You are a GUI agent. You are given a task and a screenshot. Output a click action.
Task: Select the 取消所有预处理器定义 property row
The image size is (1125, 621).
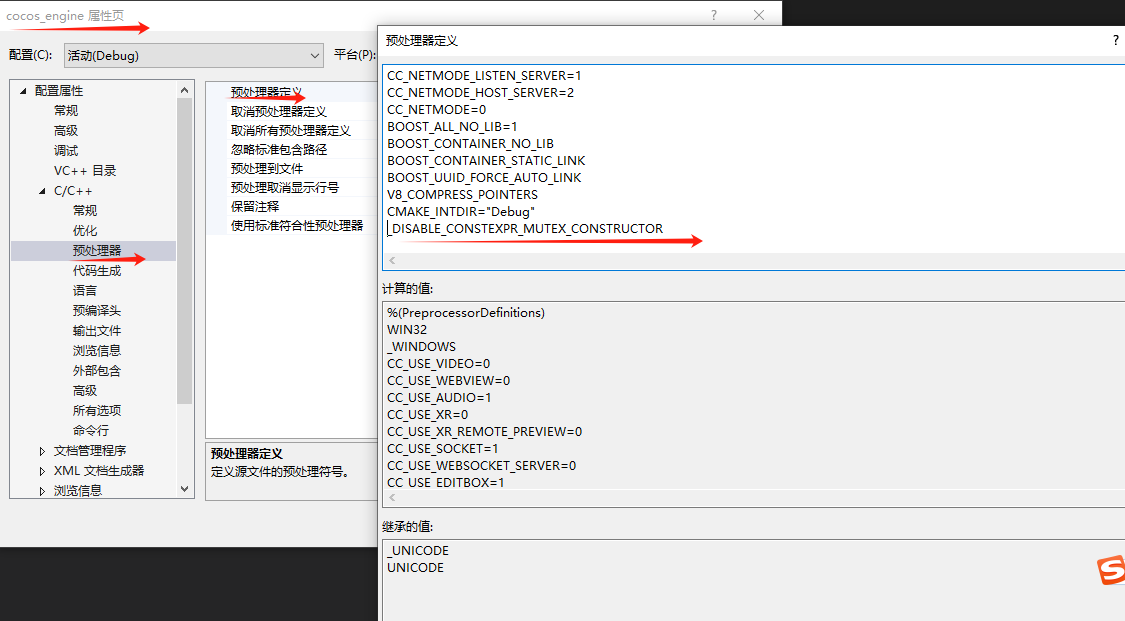pyautogui.click(x=291, y=131)
